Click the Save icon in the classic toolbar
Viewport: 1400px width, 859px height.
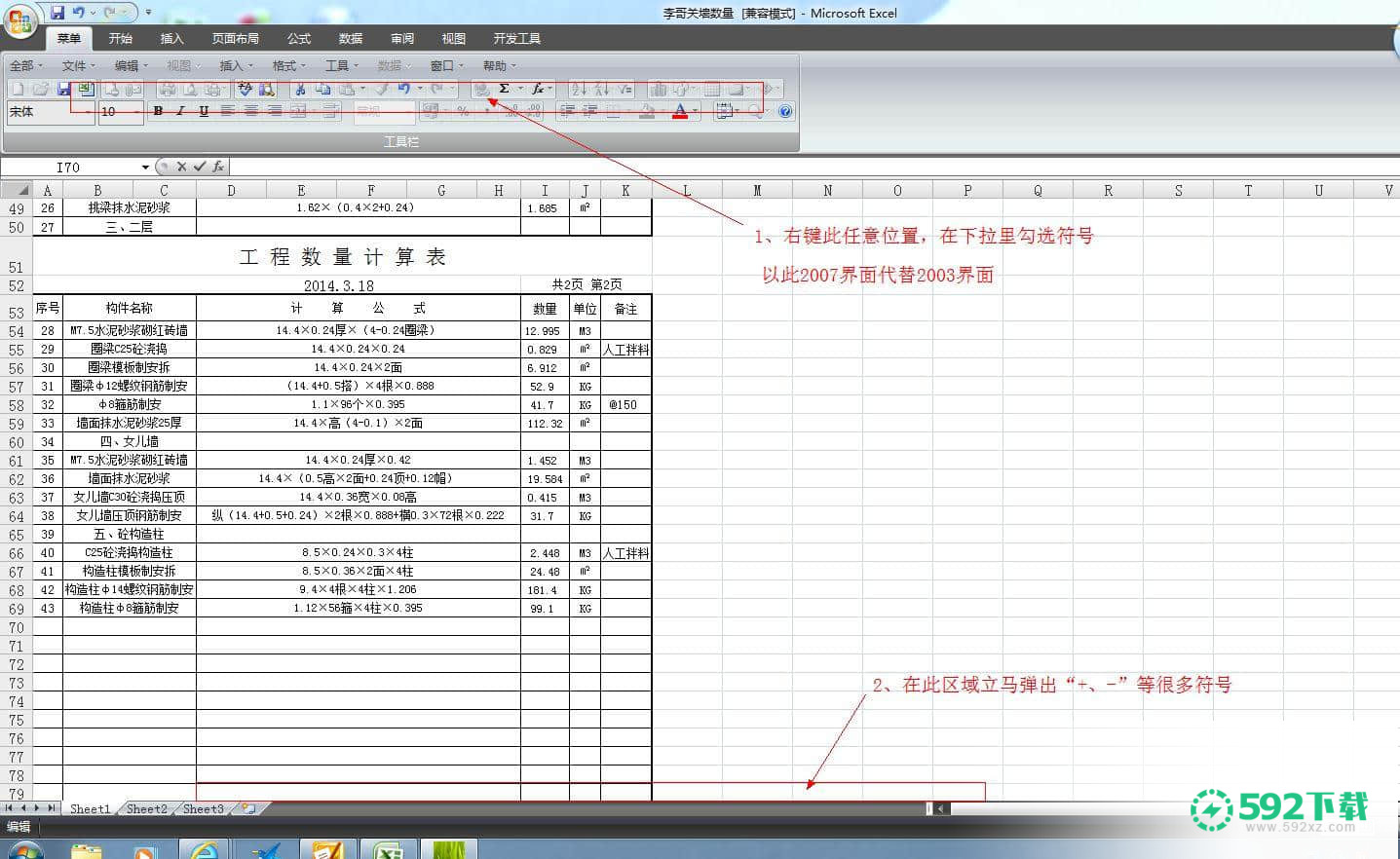63,89
